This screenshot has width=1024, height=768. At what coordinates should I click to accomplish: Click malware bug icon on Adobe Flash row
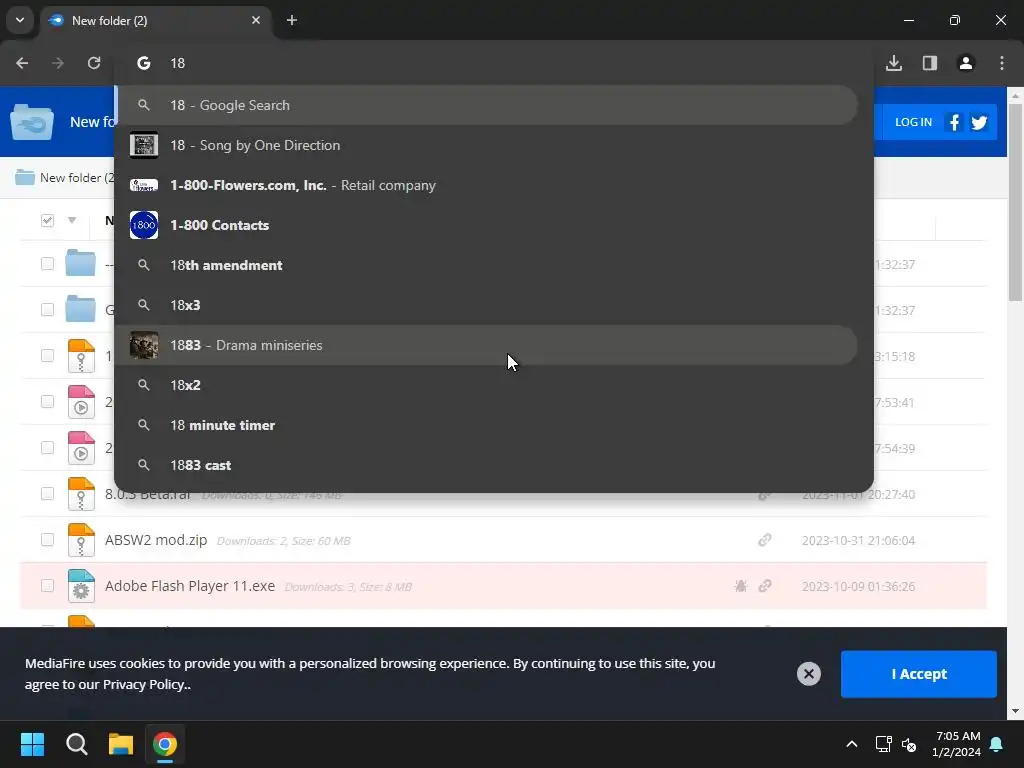coord(741,586)
